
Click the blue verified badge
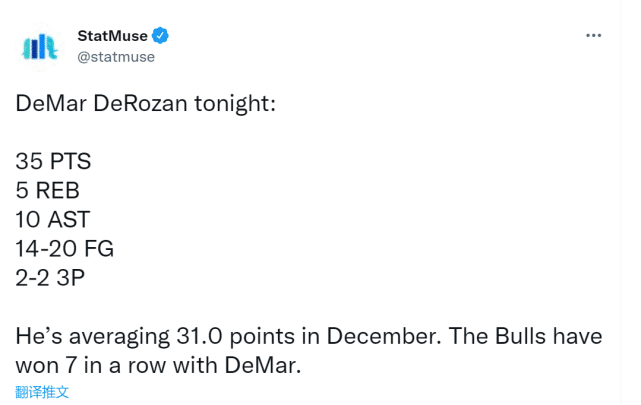pos(161,36)
